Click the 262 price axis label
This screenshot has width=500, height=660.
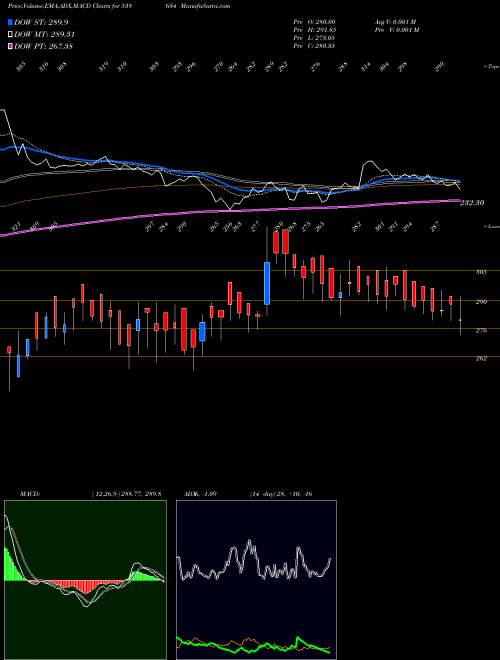(x=481, y=359)
